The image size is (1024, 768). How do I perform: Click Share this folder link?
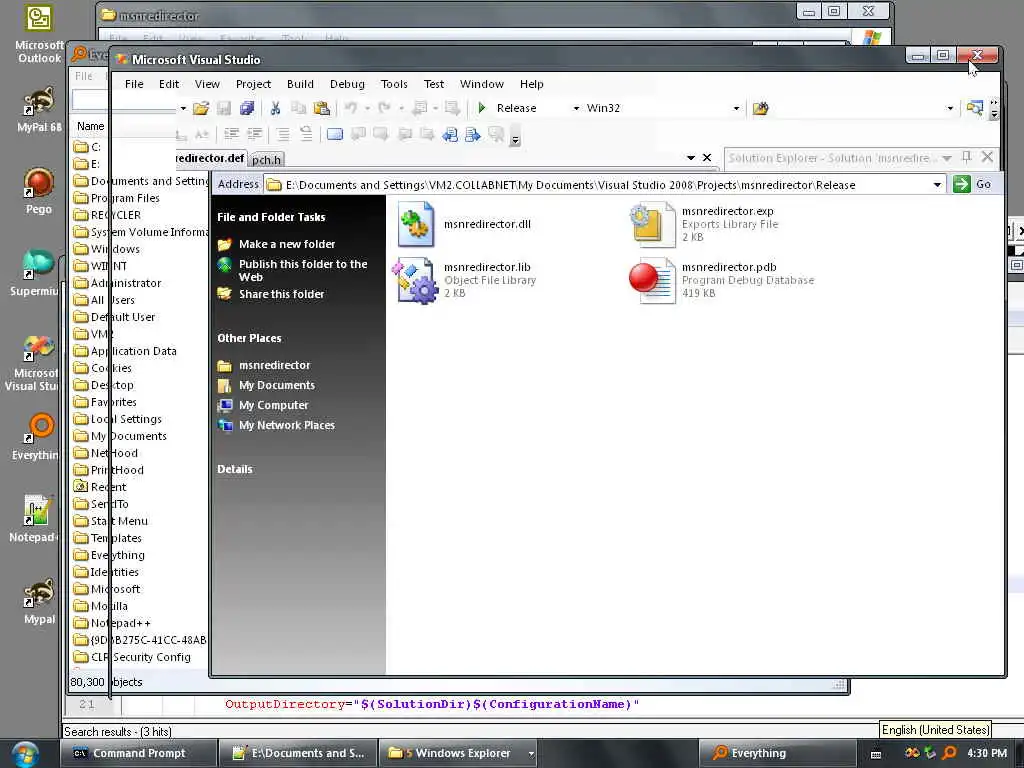281,294
